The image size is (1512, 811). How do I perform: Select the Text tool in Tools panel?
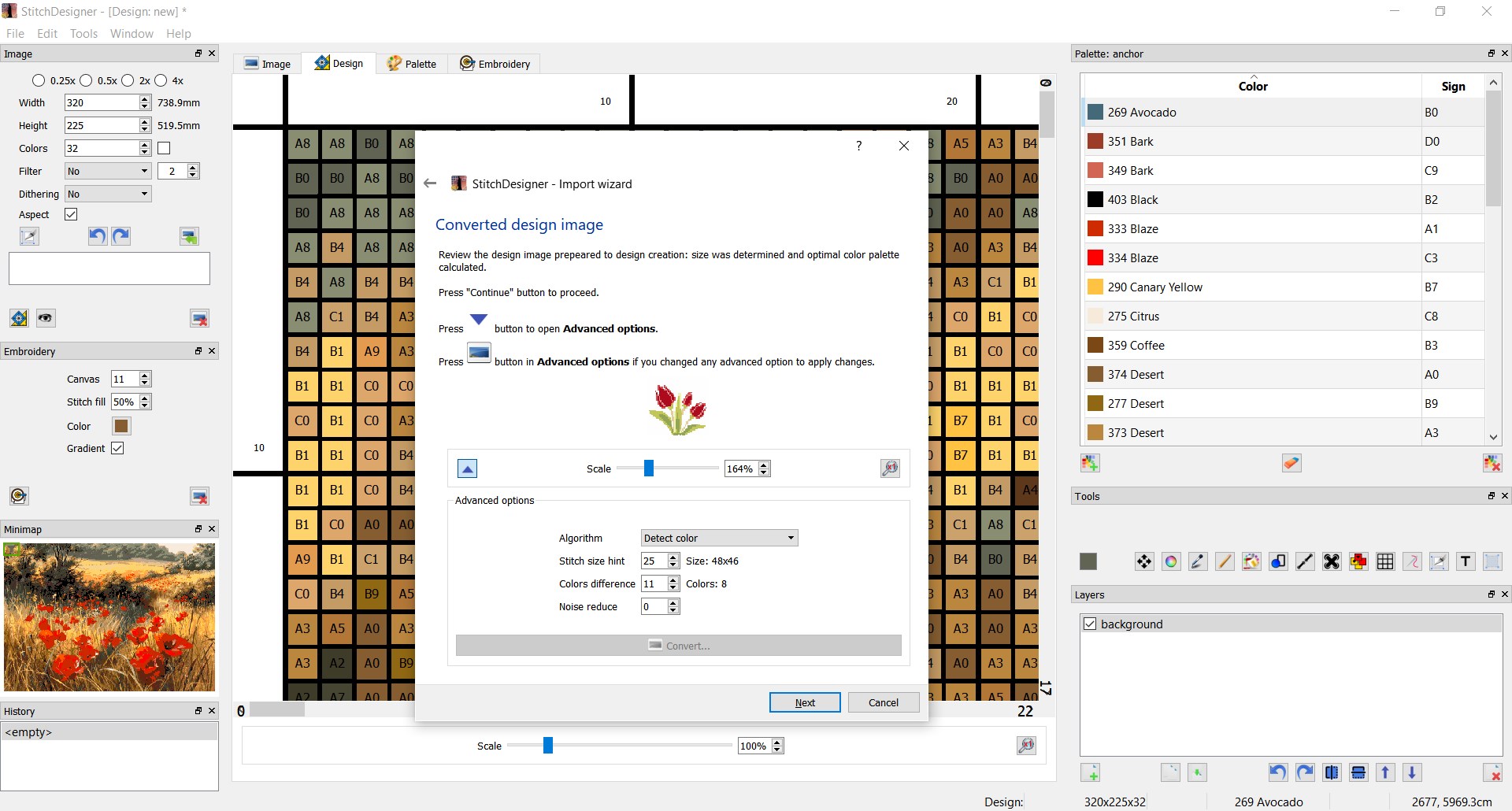pyautogui.click(x=1466, y=561)
